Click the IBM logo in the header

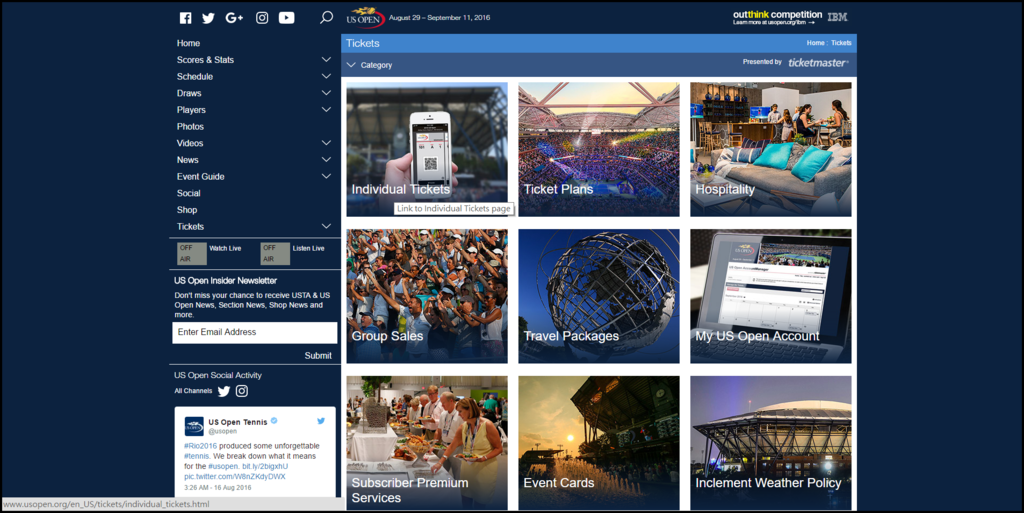[837, 17]
